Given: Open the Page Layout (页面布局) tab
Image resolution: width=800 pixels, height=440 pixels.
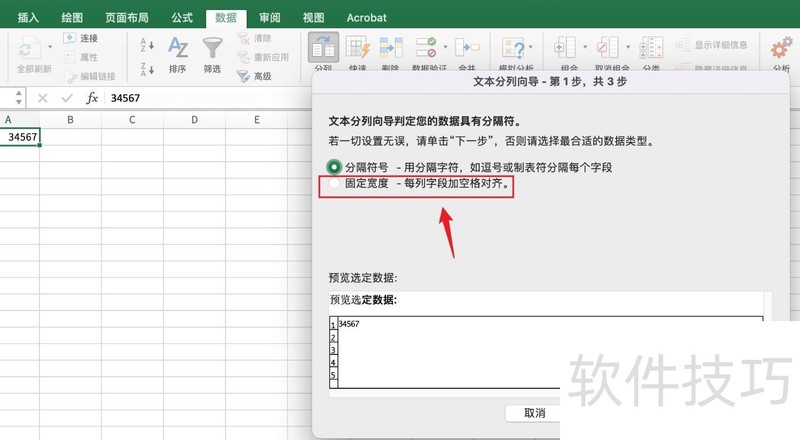Looking at the screenshot, I should [127, 18].
